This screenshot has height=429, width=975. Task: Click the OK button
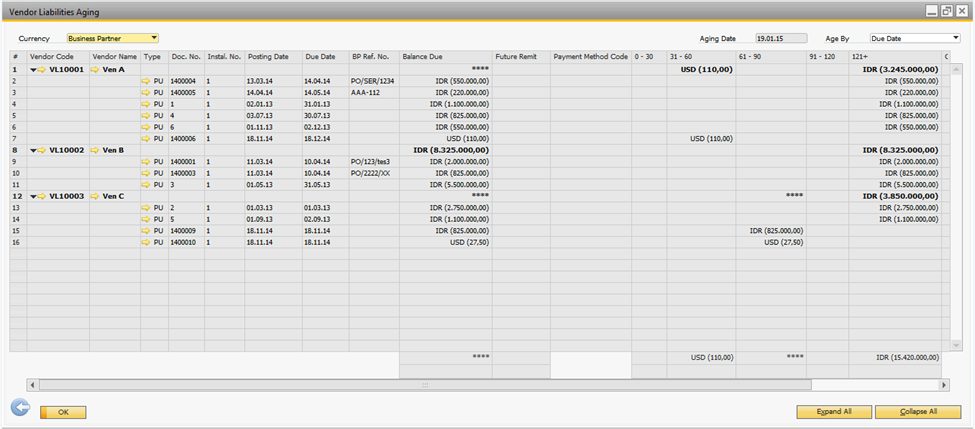(x=63, y=412)
